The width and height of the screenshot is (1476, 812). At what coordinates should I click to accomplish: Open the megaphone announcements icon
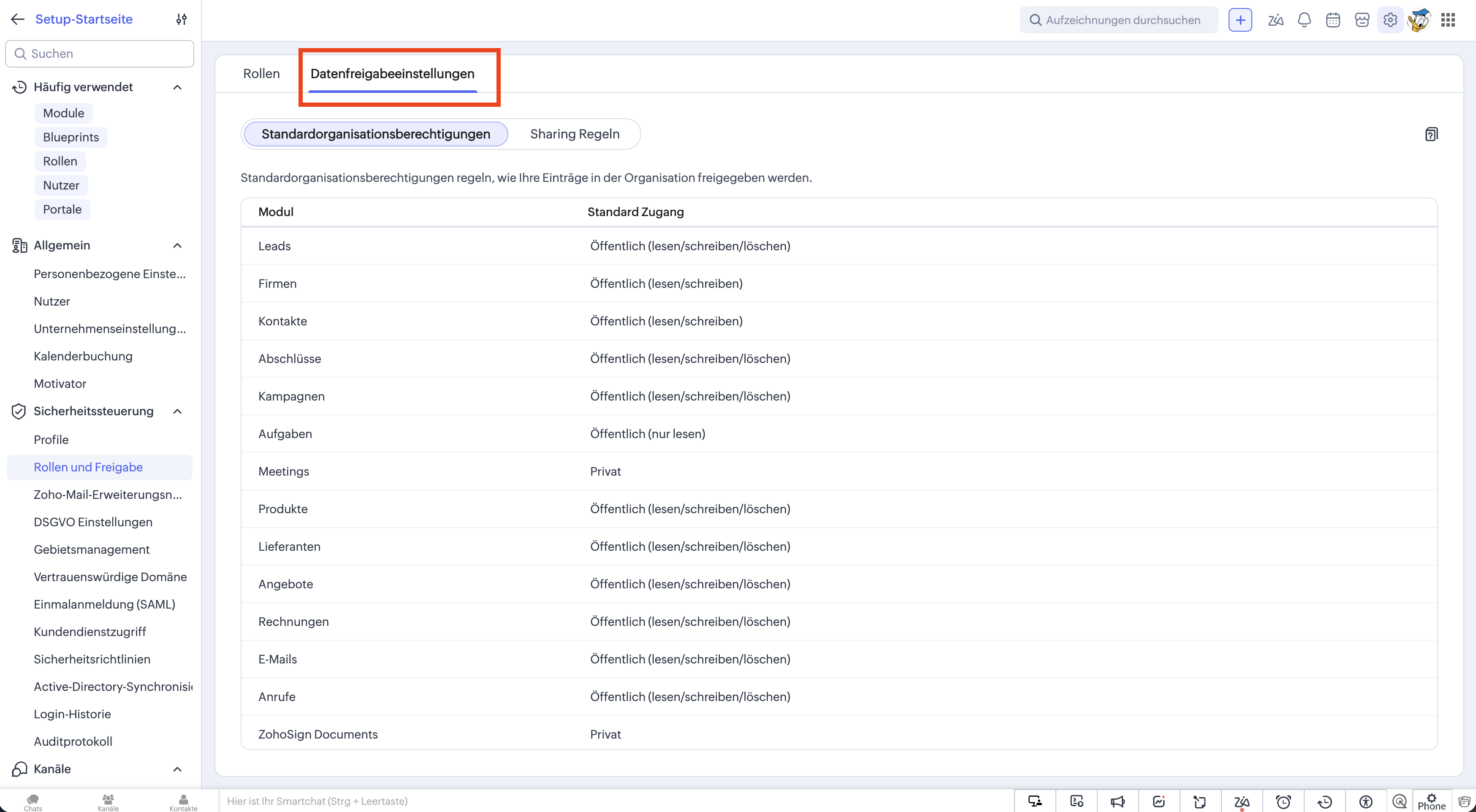point(1118,801)
